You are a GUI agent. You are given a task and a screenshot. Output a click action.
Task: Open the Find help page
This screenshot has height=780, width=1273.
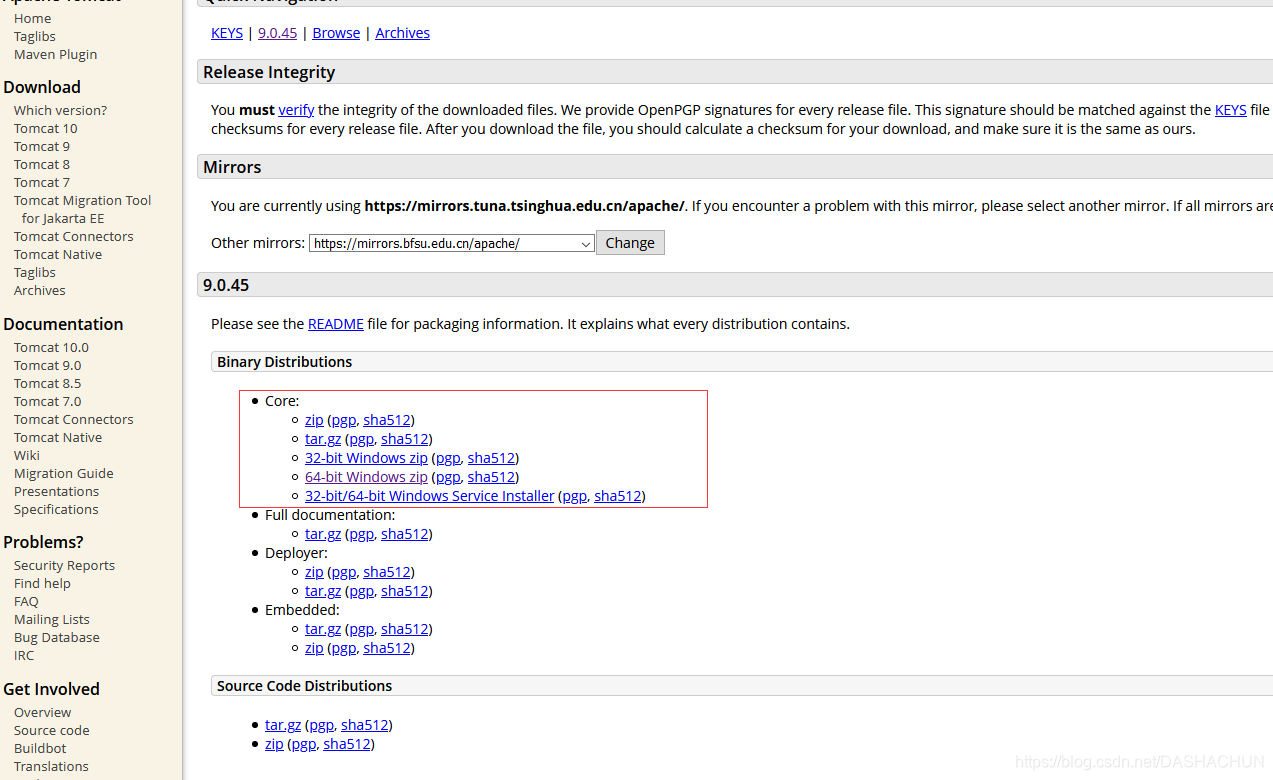pyautogui.click(x=42, y=583)
